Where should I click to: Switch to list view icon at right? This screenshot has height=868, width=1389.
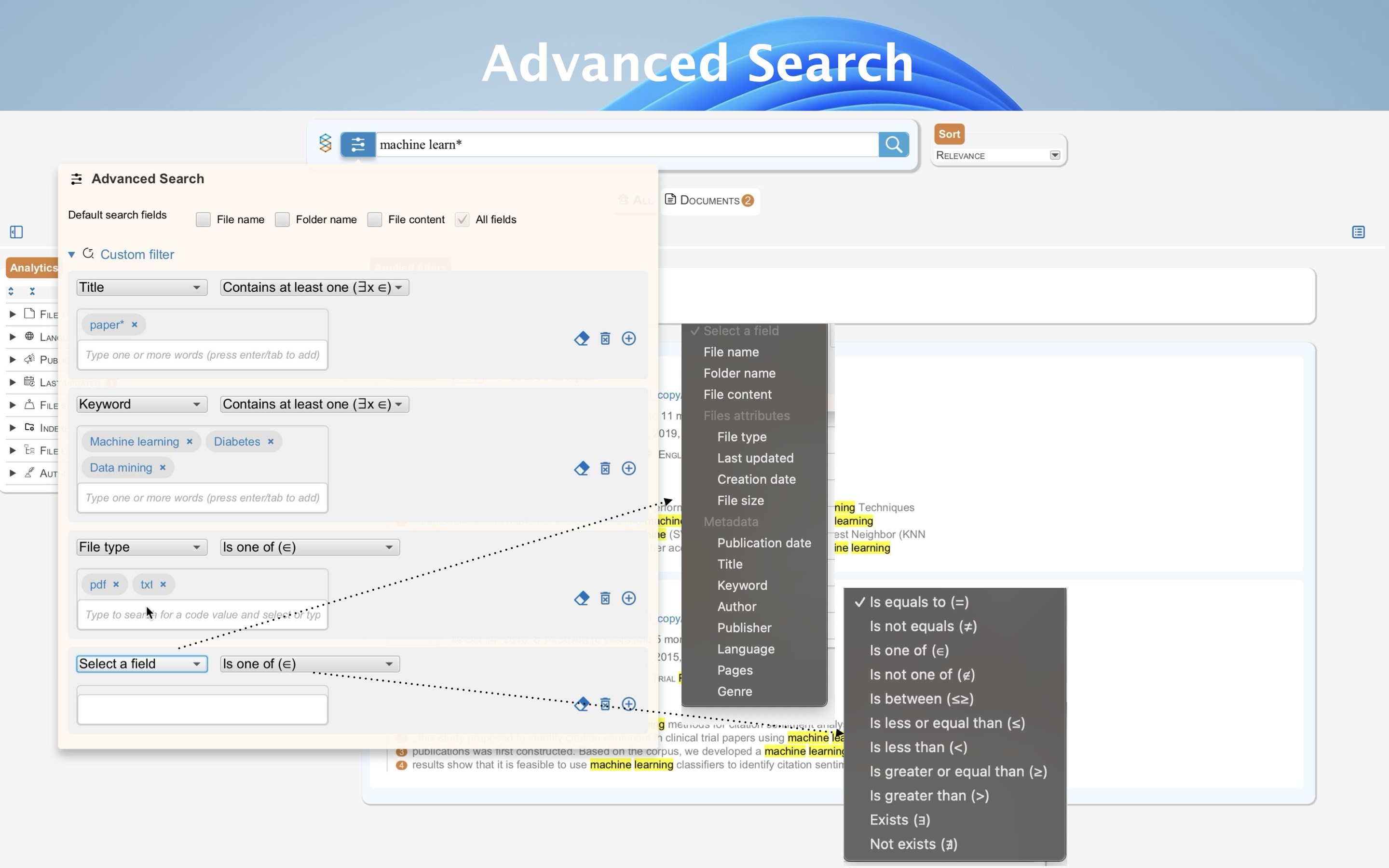point(1358,232)
